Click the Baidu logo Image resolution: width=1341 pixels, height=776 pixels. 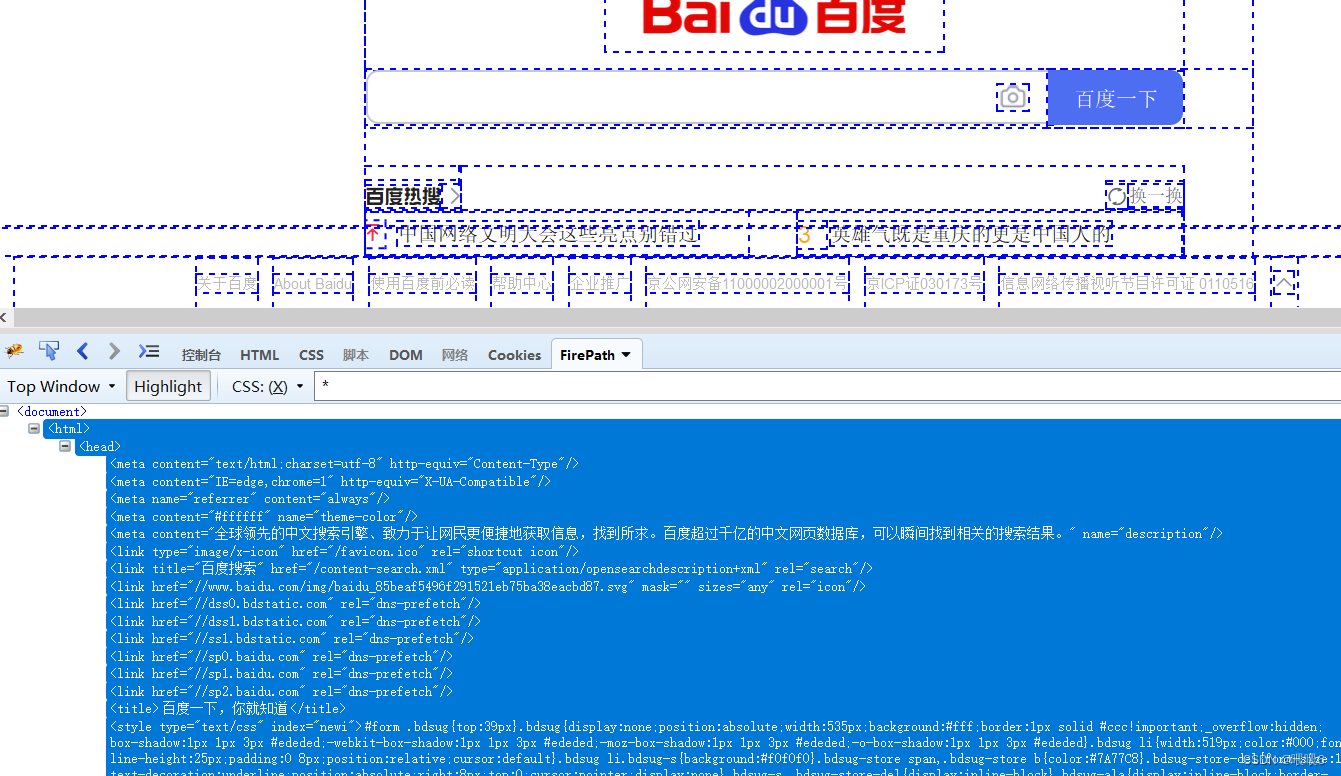(x=774, y=17)
